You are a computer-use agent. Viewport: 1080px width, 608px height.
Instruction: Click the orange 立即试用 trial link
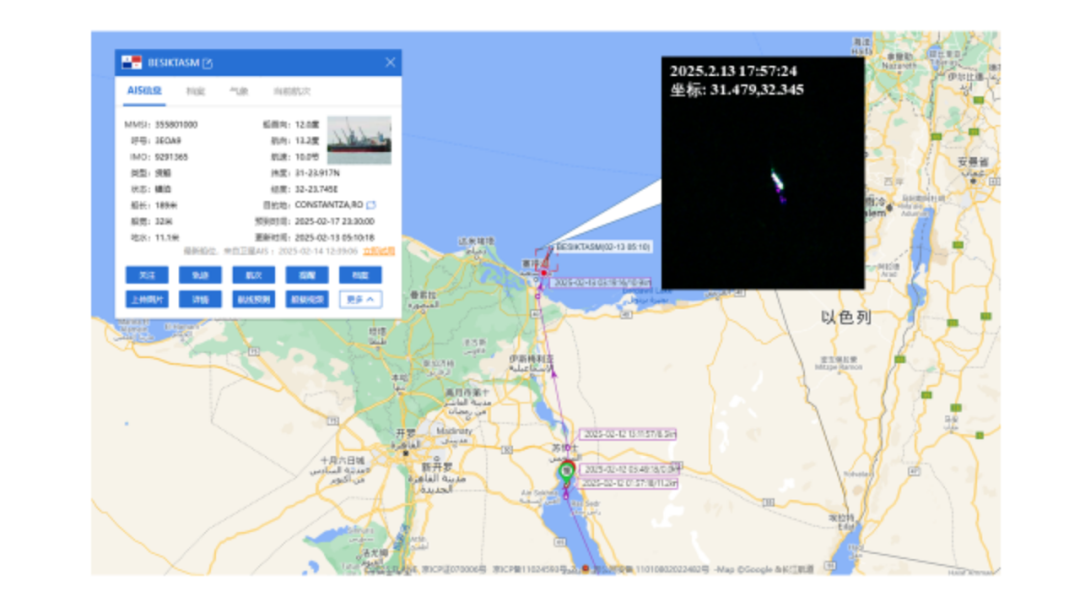(x=379, y=251)
